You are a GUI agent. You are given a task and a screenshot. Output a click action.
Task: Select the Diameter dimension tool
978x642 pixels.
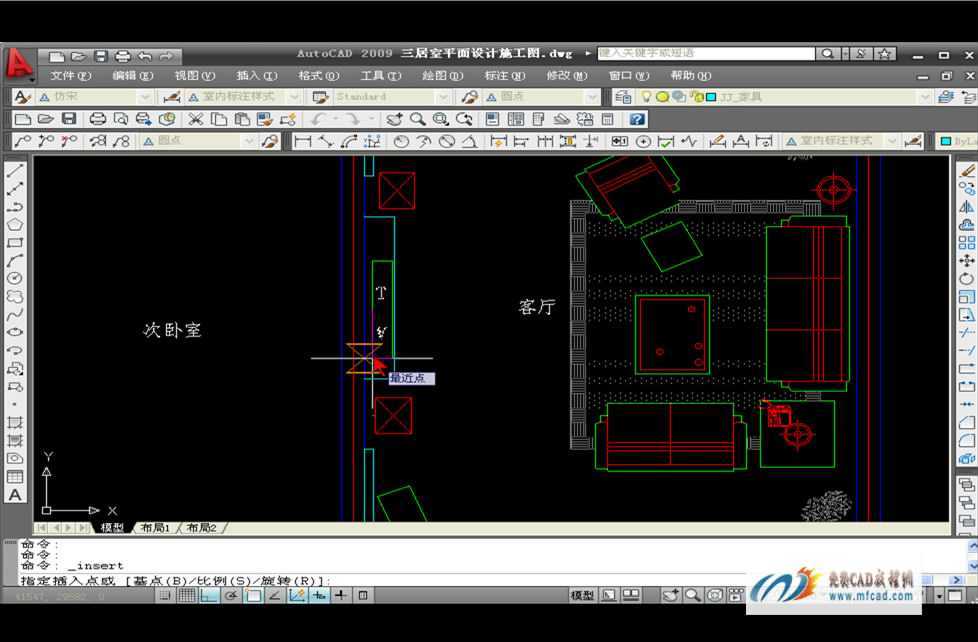tap(447, 142)
